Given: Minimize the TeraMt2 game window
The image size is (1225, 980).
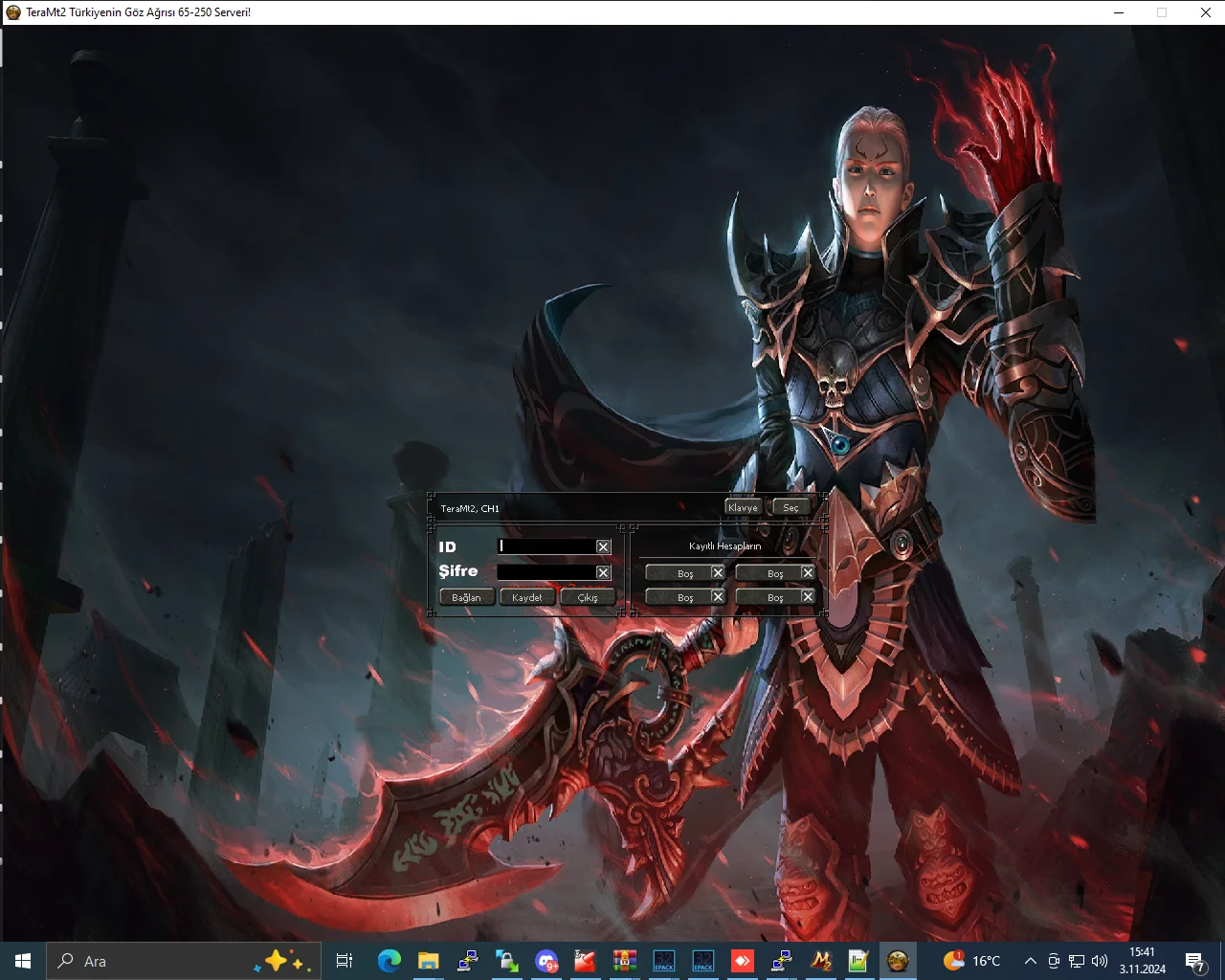Looking at the screenshot, I should coord(1120,12).
